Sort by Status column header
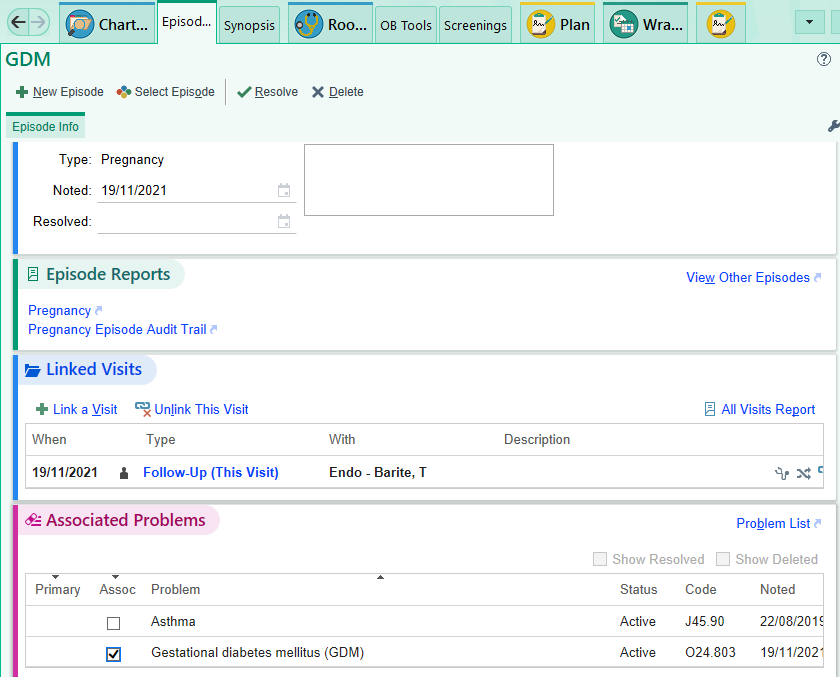This screenshot has height=677, width=840. 639,590
